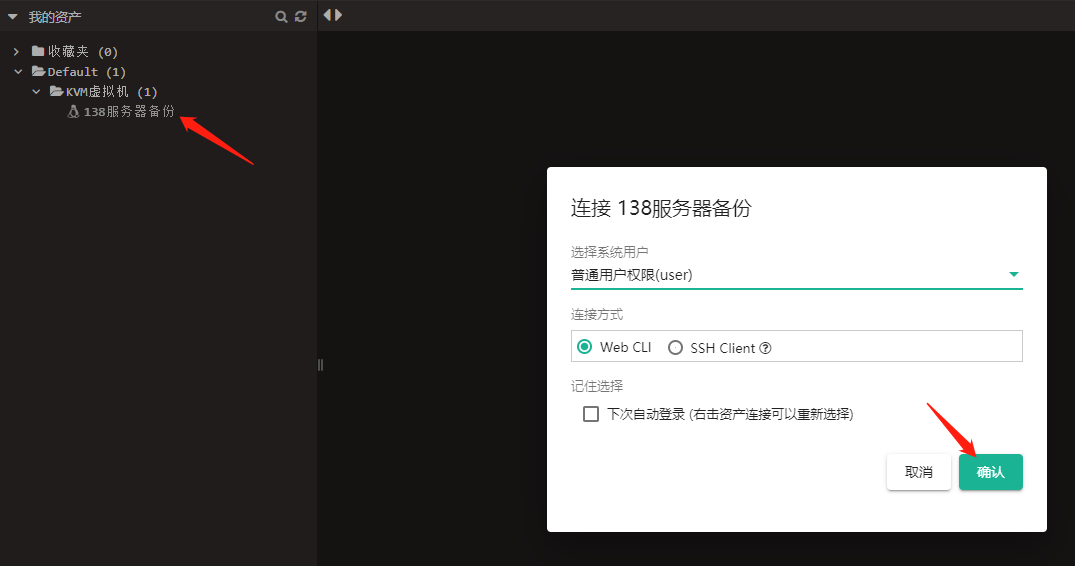Search assets with the magnifier icon
The image size is (1075, 566).
(281, 16)
